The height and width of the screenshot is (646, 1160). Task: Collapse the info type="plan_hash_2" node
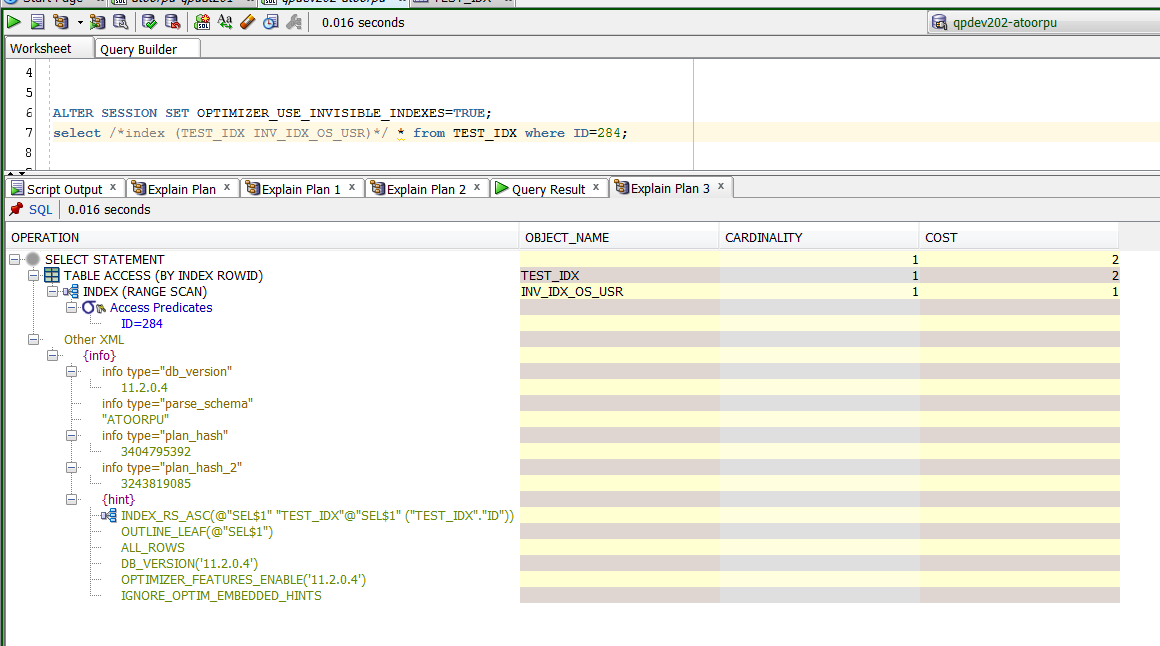tap(72, 468)
